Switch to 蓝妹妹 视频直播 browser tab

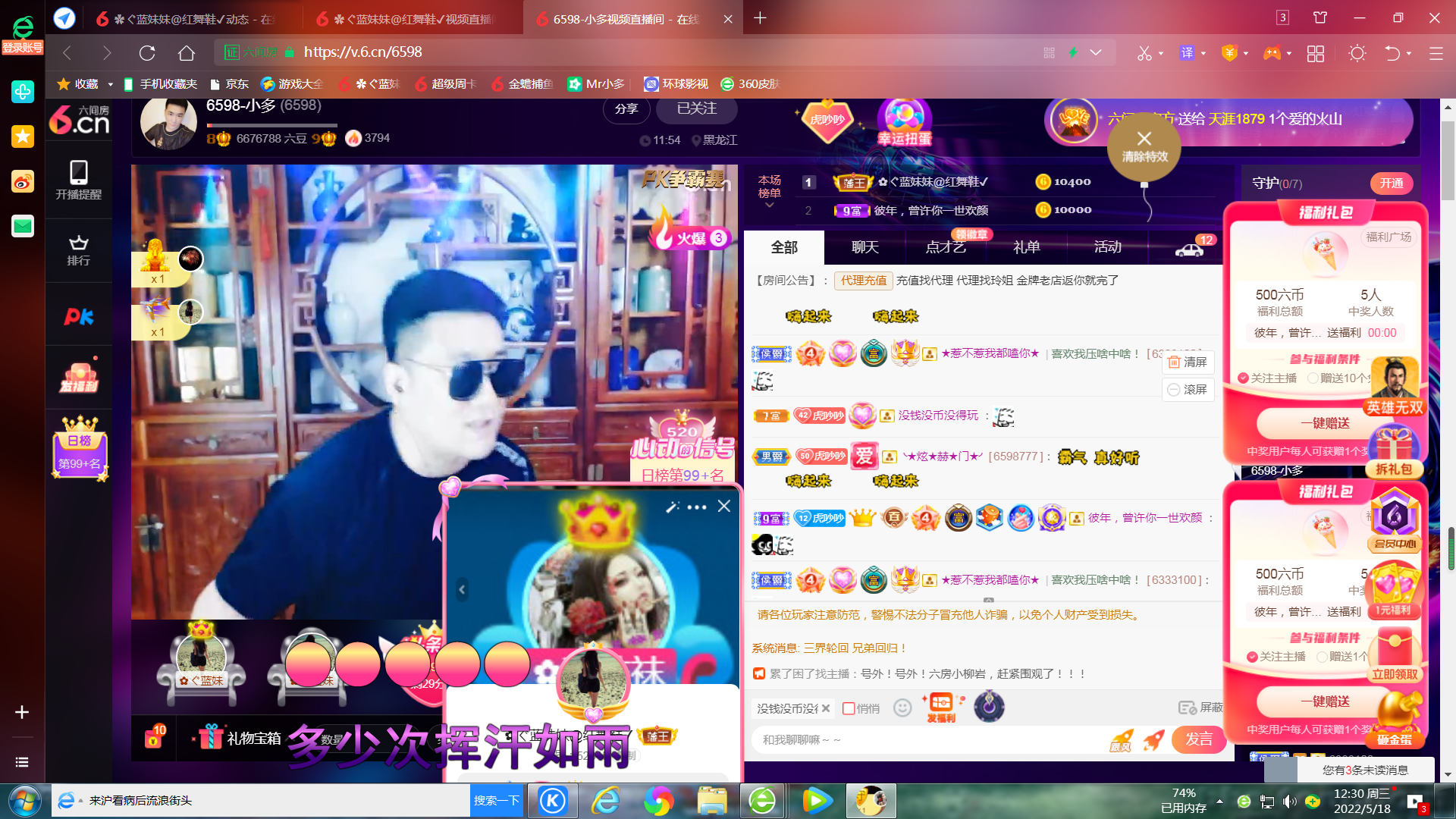pos(412,19)
